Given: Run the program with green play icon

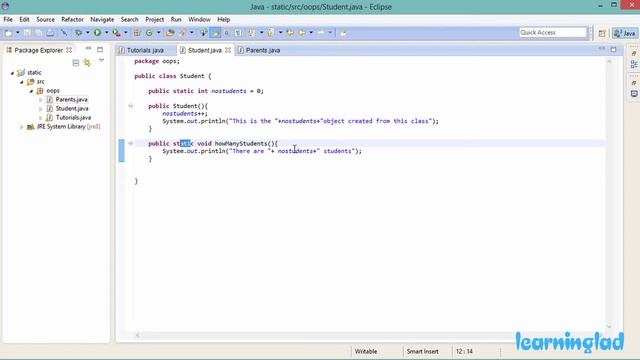Looking at the screenshot, I should [97, 33].
